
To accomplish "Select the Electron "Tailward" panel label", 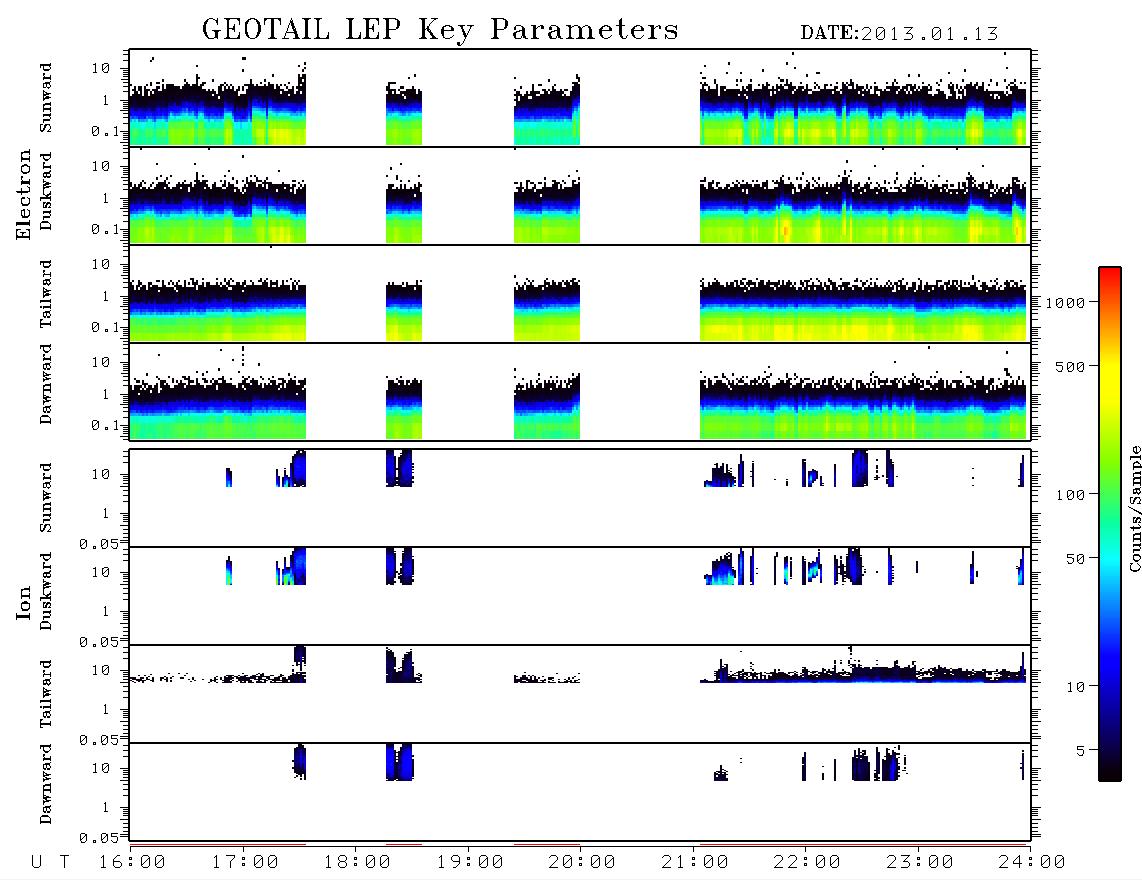I will click(46, 294).
